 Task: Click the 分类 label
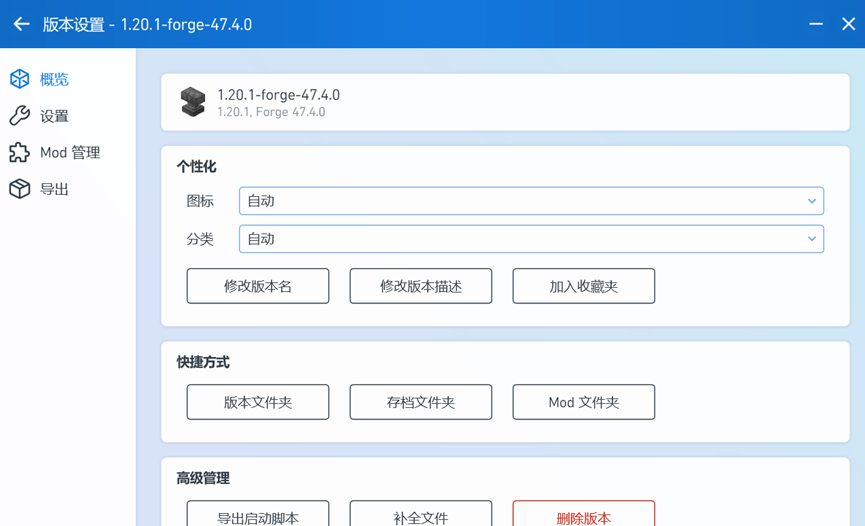[x=200, y=239]
